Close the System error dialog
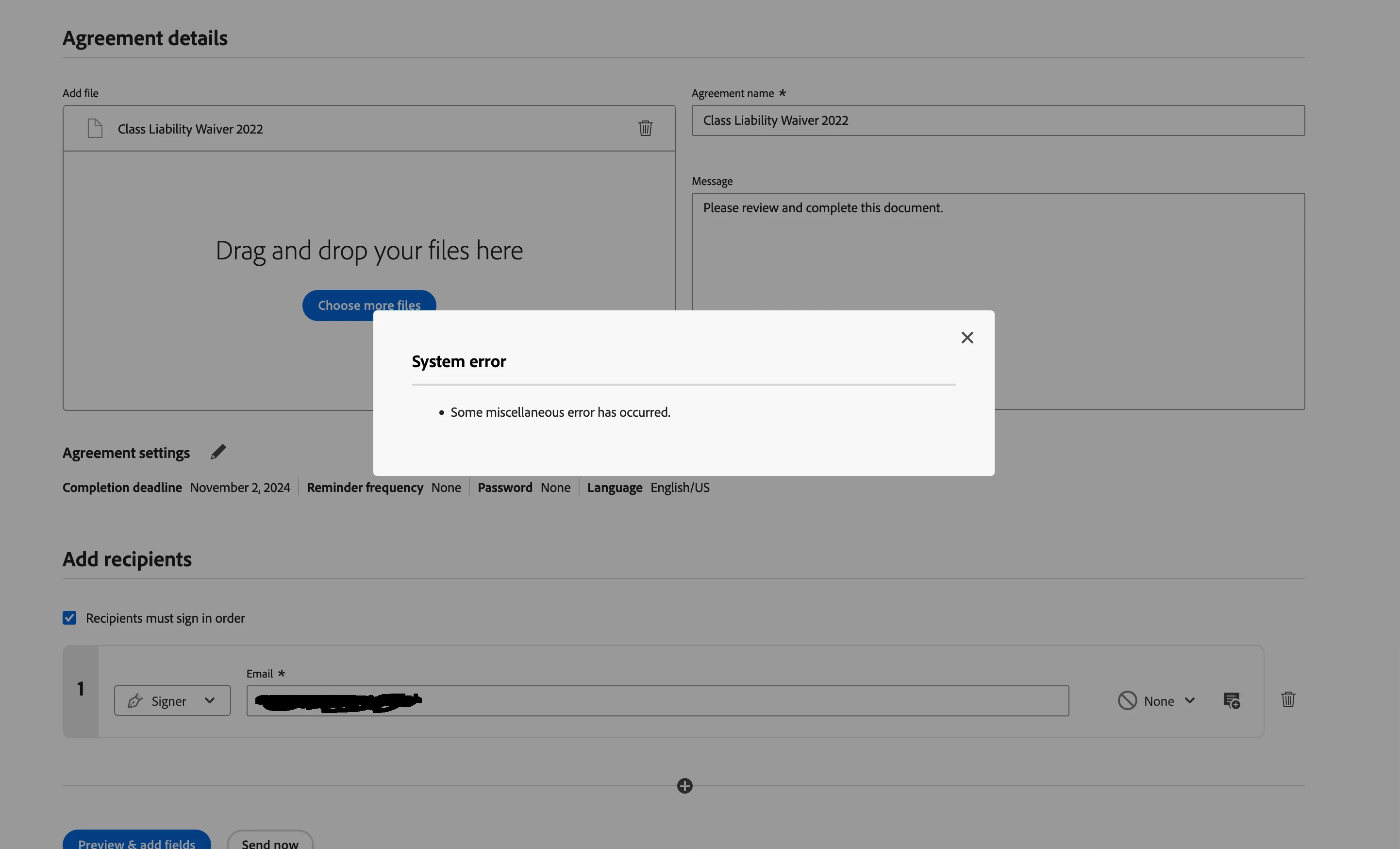Image resolution: width=1400 pixels, height=849 pixels. (967, 338)
